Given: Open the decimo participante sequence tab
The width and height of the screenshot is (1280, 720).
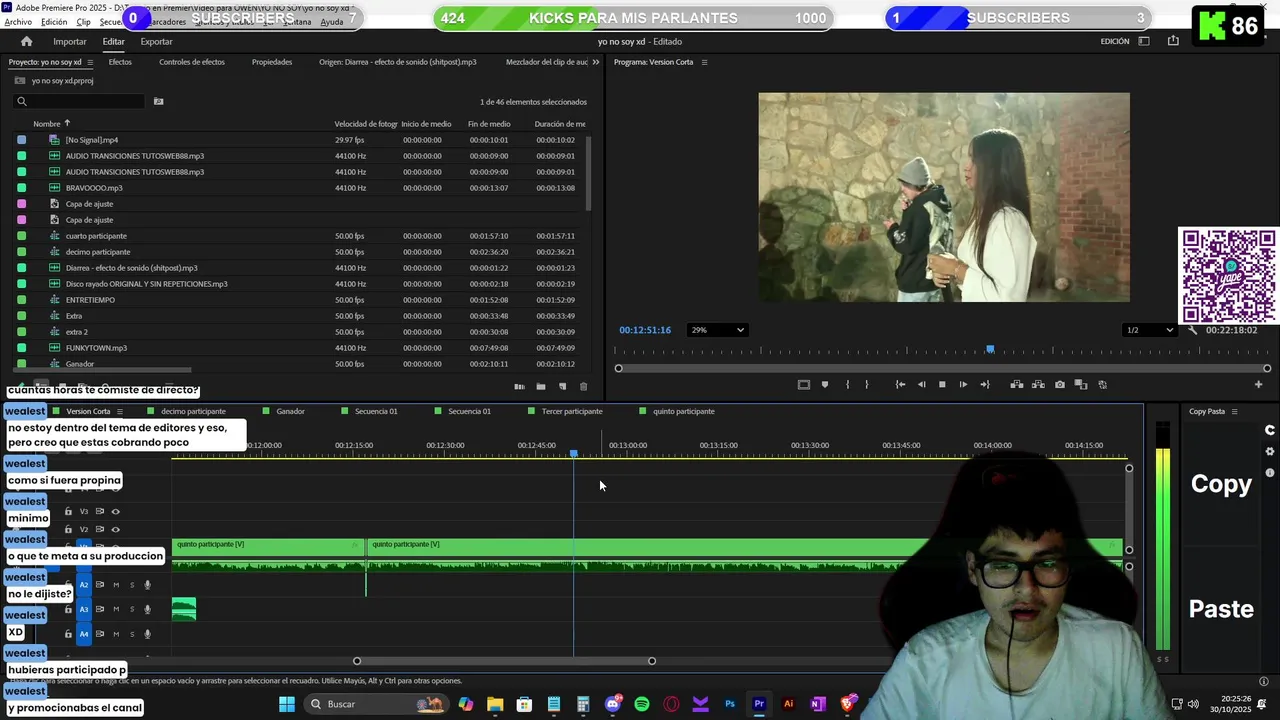Looking at the screenshot, I should [193, 411].
